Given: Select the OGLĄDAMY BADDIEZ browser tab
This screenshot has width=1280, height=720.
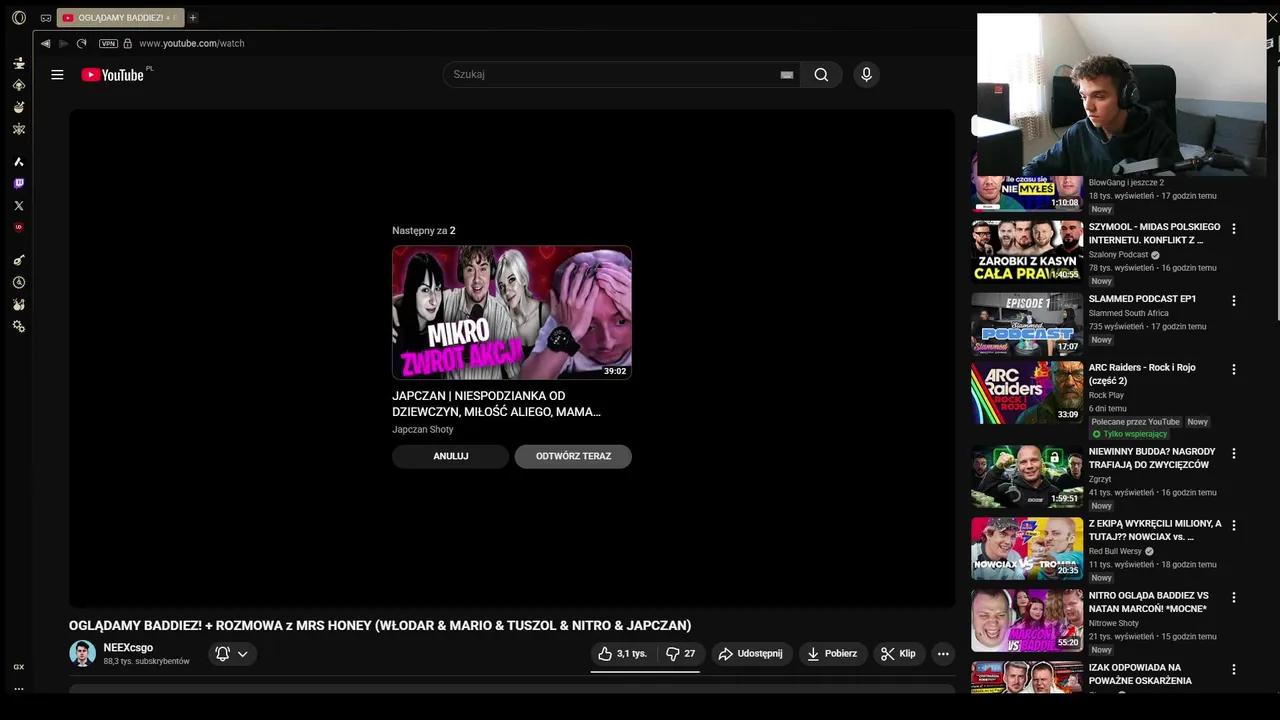Looking at the screenshot, I should 120,18.
